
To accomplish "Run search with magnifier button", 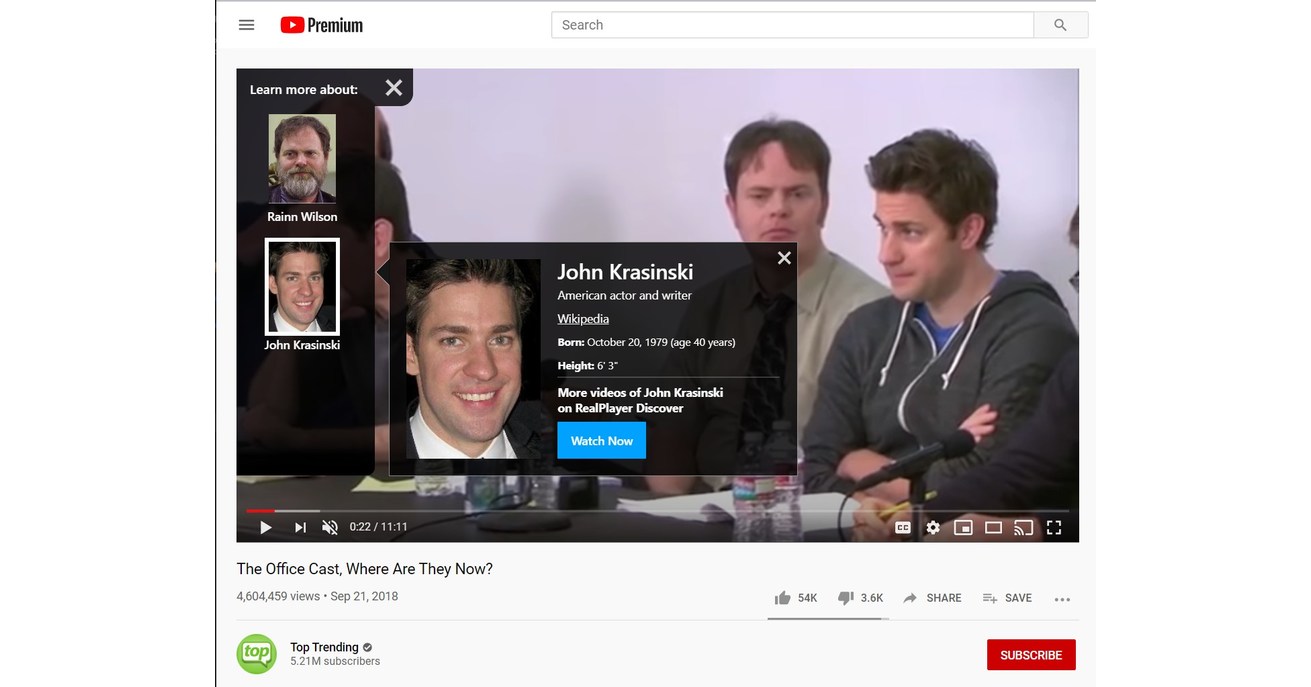I will [1060, 25].
